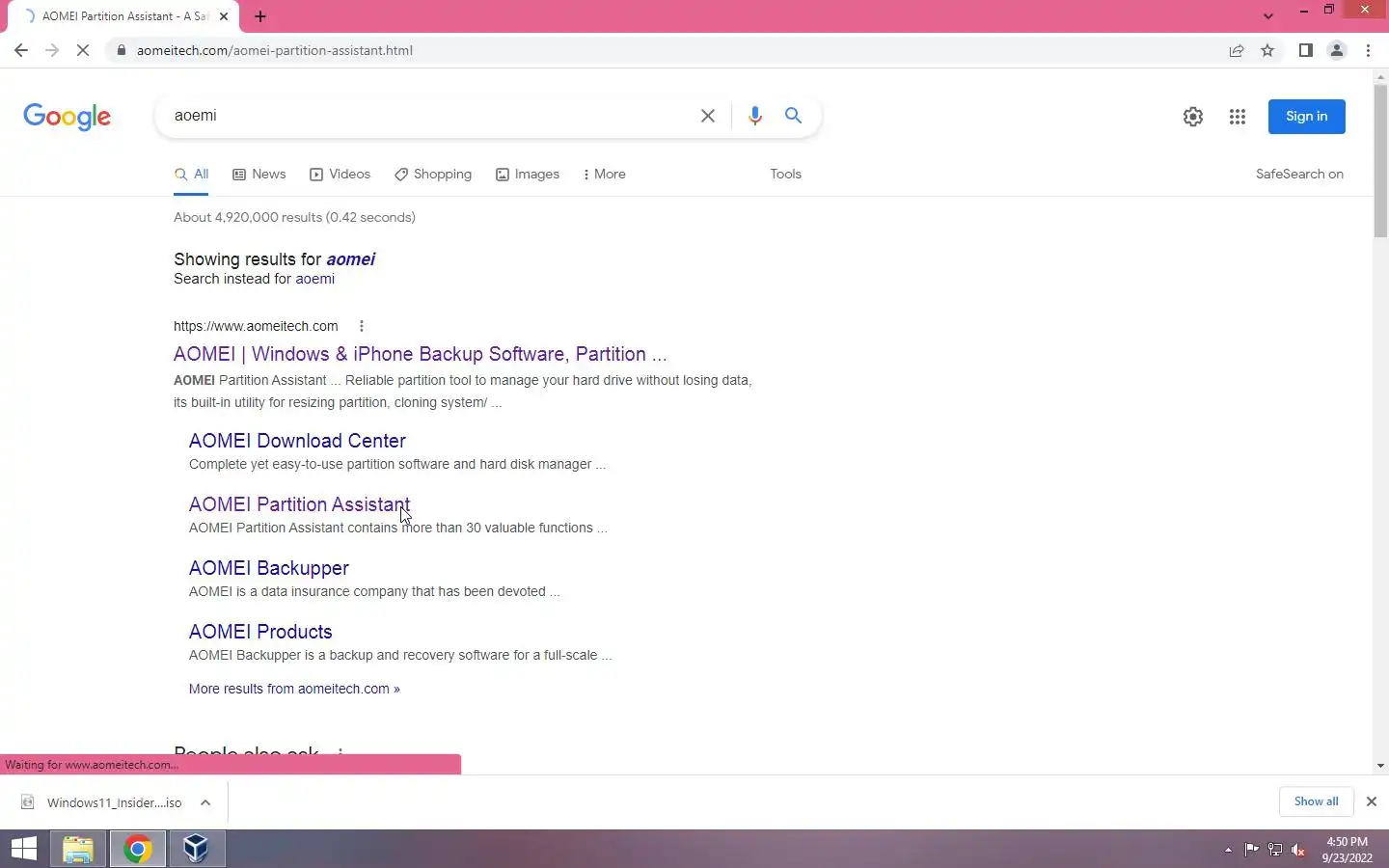Image resolution: width=1389 pixels, height=868 pixels.
Task: Click the corrected term aomei link
Action: click(350, 259)
